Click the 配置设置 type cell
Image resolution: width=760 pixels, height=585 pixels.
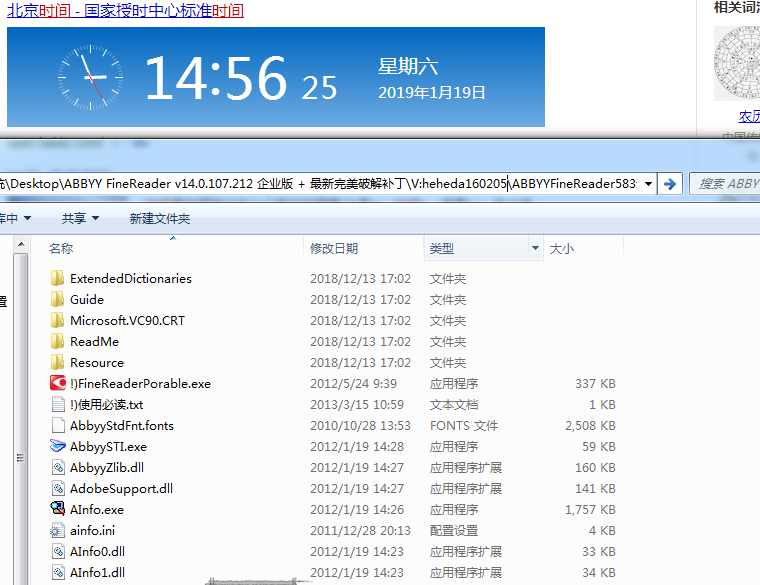454,531
